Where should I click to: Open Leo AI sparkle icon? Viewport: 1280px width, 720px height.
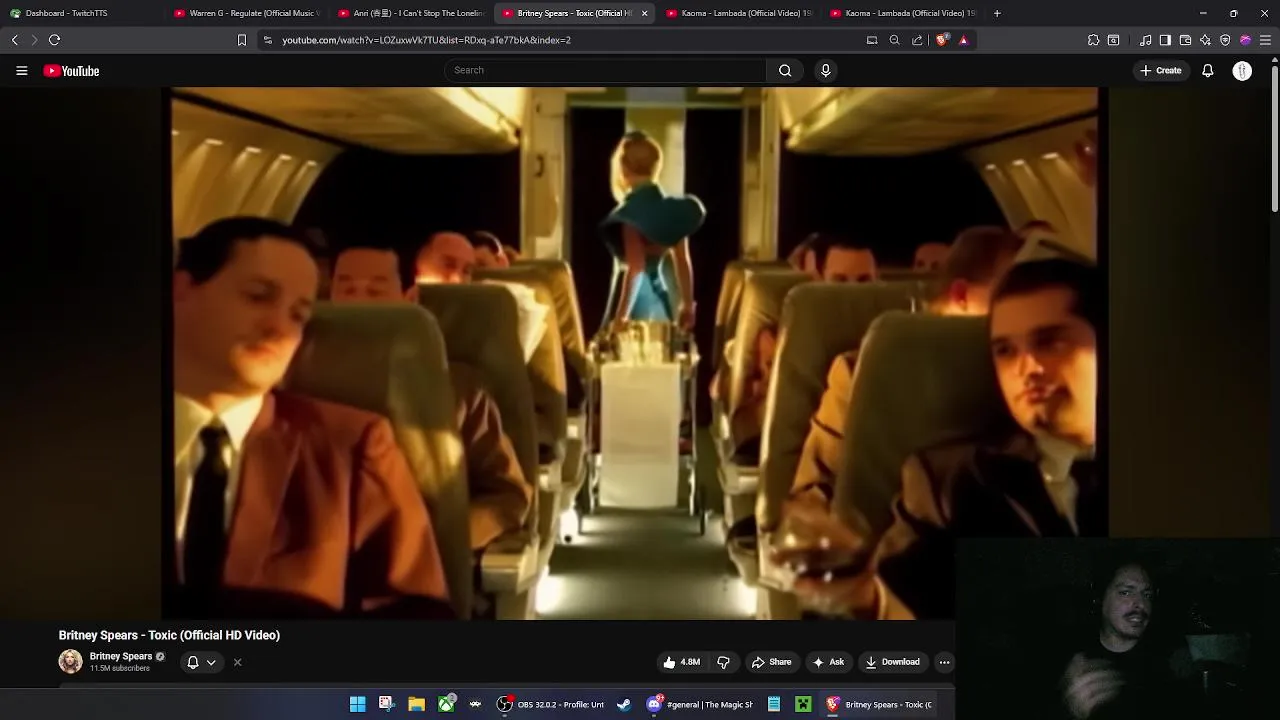[x=1205, y=40]
